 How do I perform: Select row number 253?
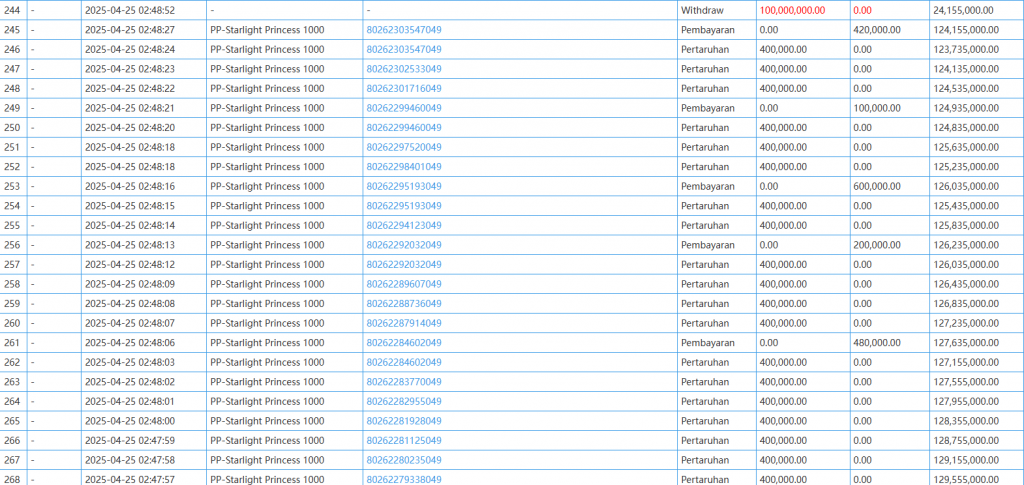[12, 187]
